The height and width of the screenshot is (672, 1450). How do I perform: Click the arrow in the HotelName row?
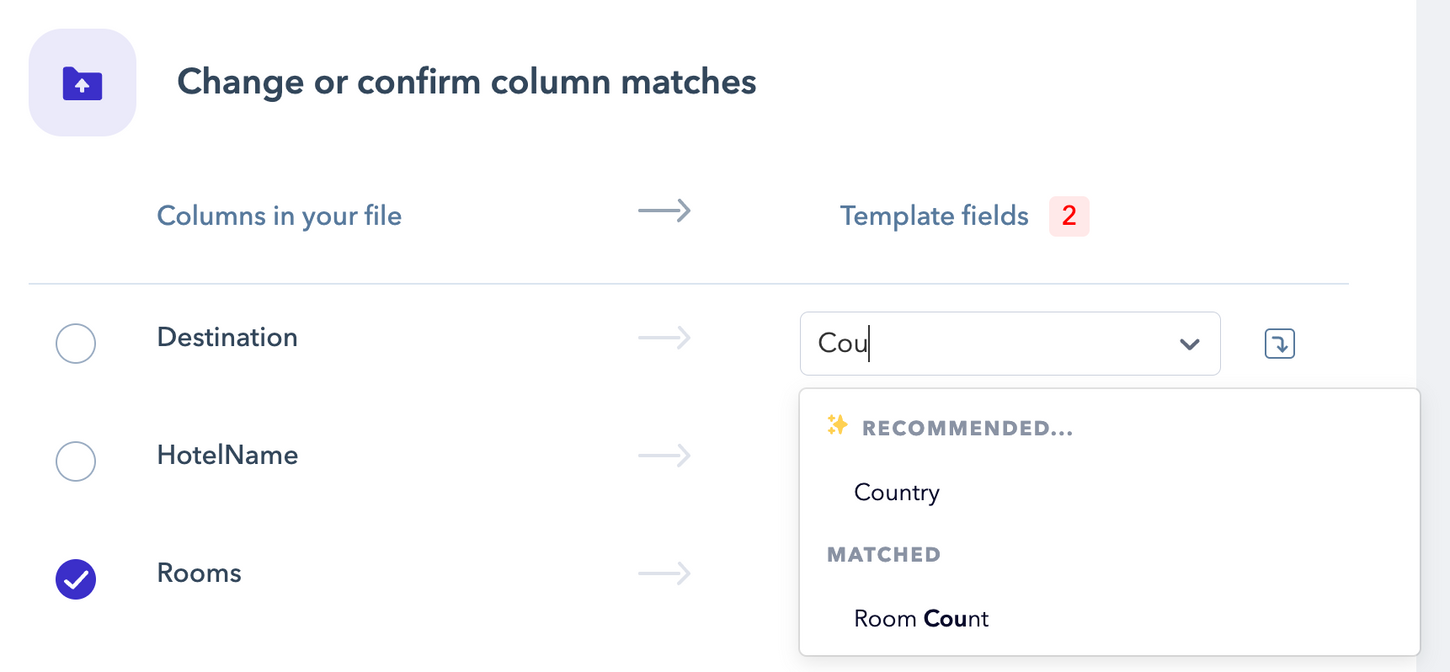[665, 456]
